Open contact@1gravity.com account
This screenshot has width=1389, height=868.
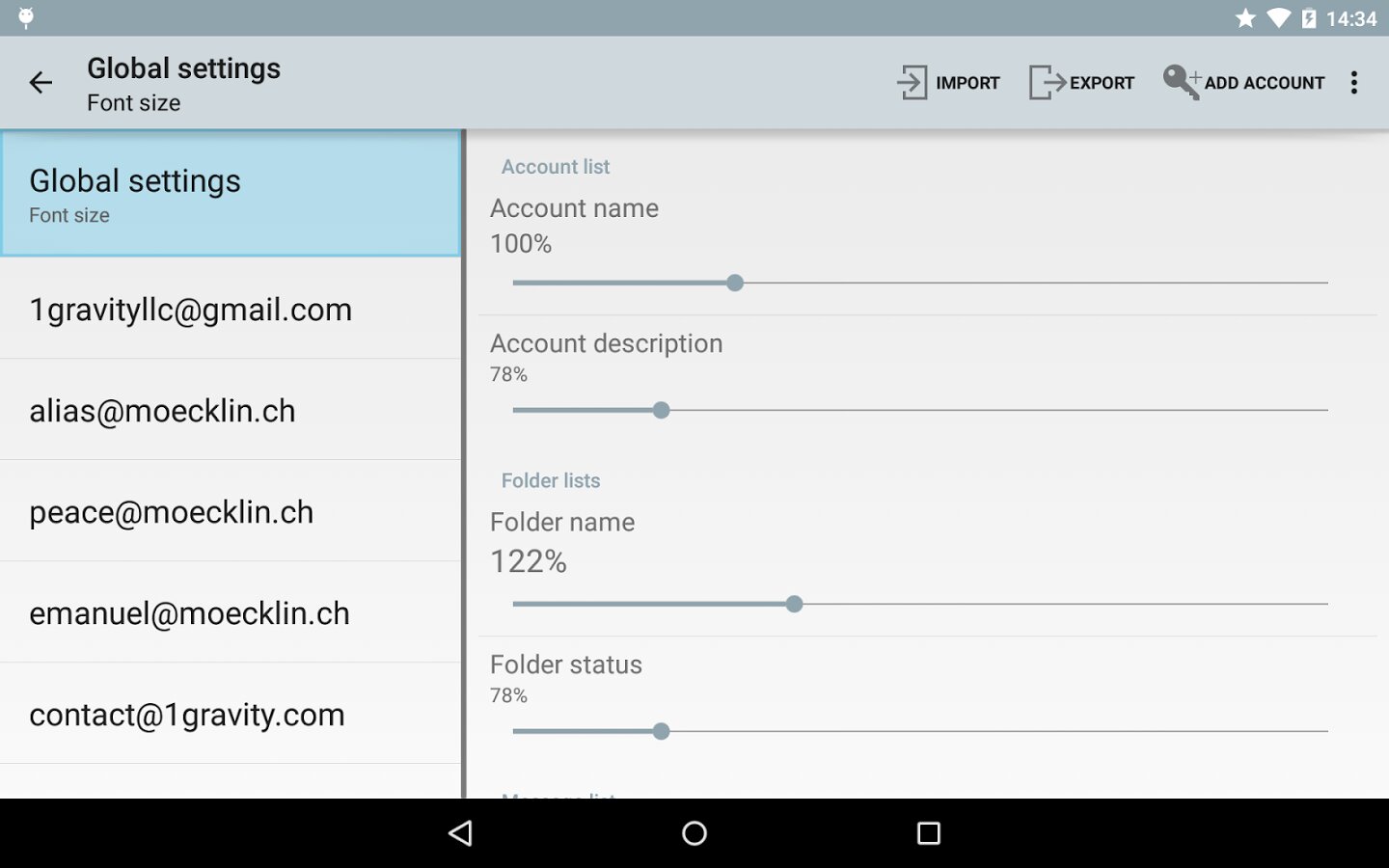[231, 715]
